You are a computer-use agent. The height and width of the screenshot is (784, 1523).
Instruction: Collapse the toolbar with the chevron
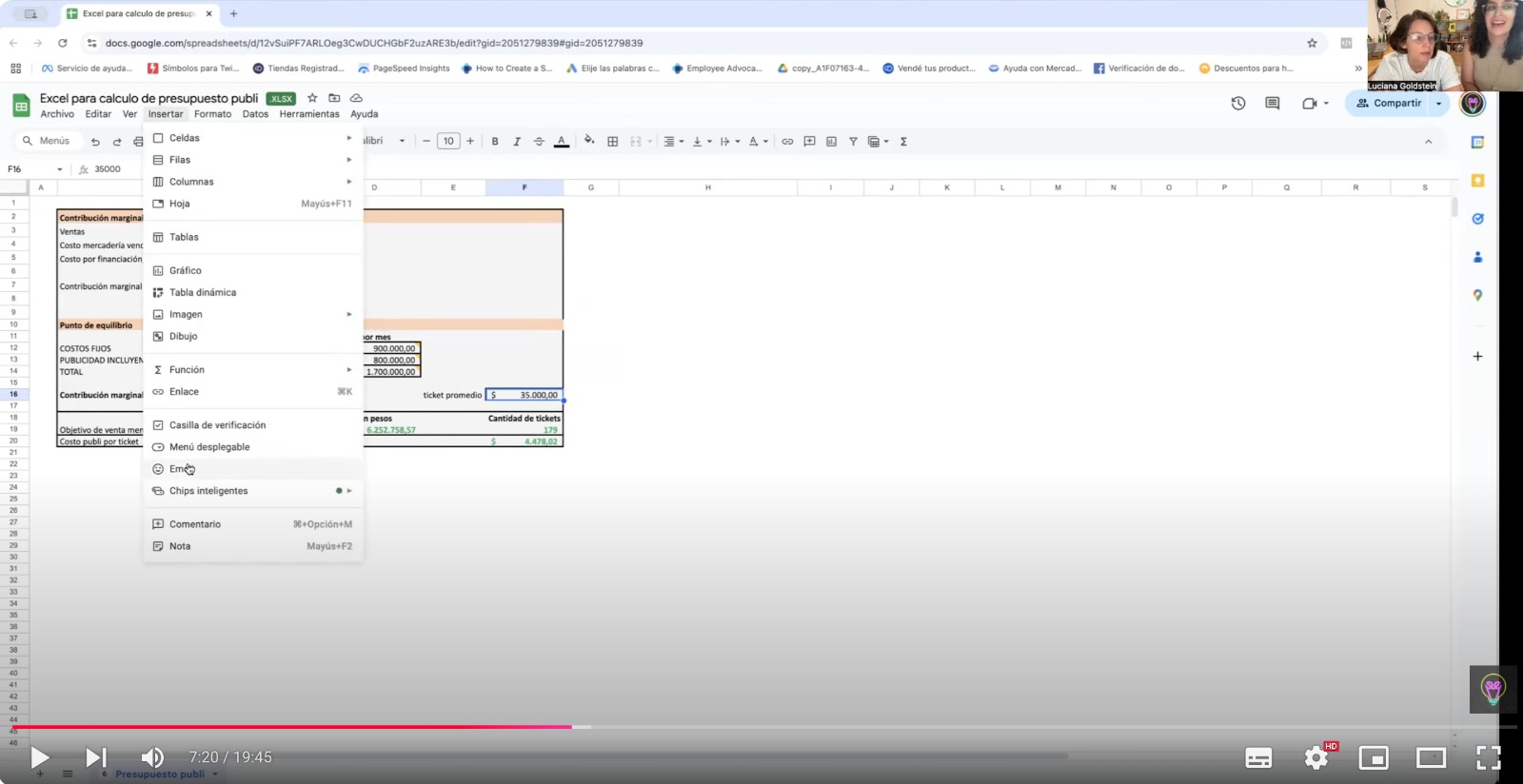coord(1428,142)
